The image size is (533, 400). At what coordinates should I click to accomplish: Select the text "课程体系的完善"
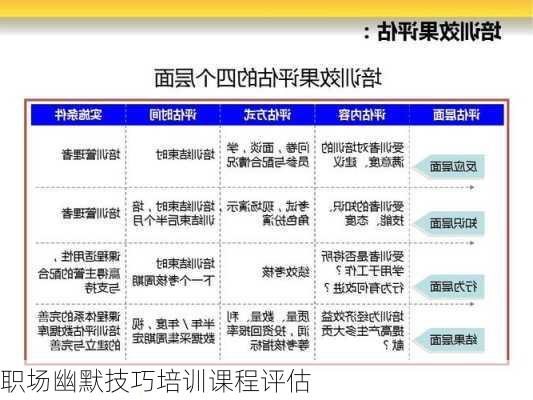tap(79, 317)
